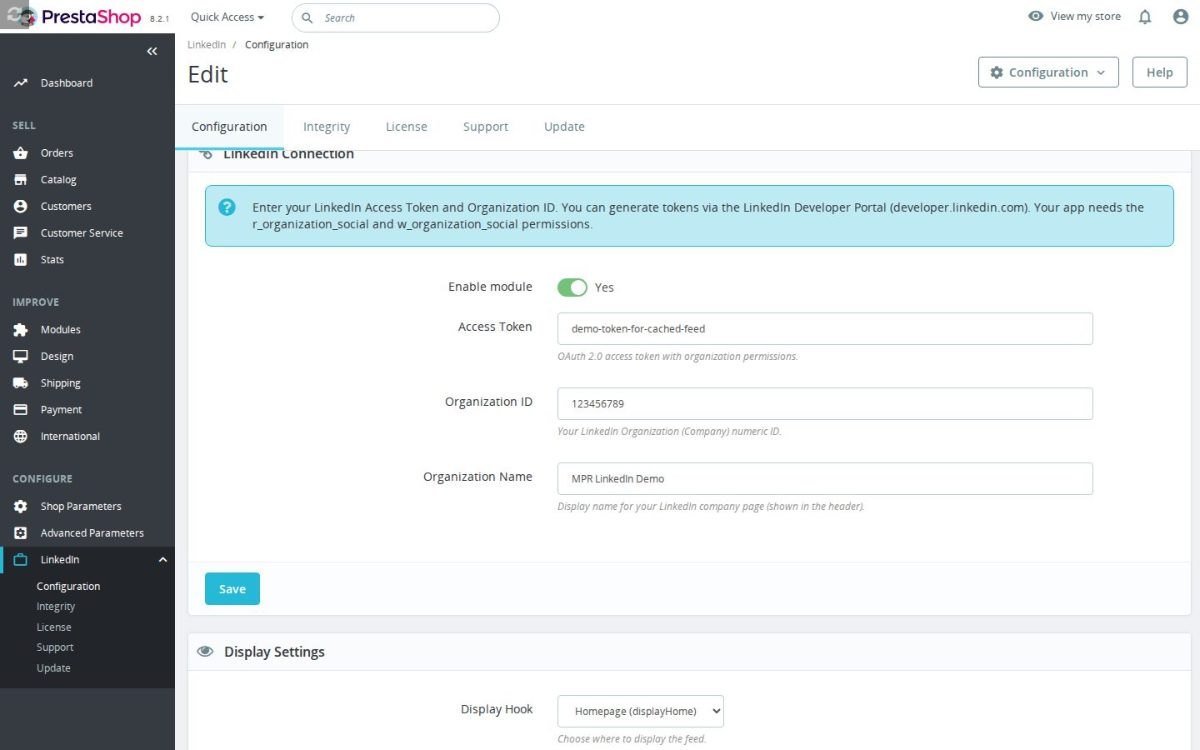Open the Display Hook select box

click(640, 711)
